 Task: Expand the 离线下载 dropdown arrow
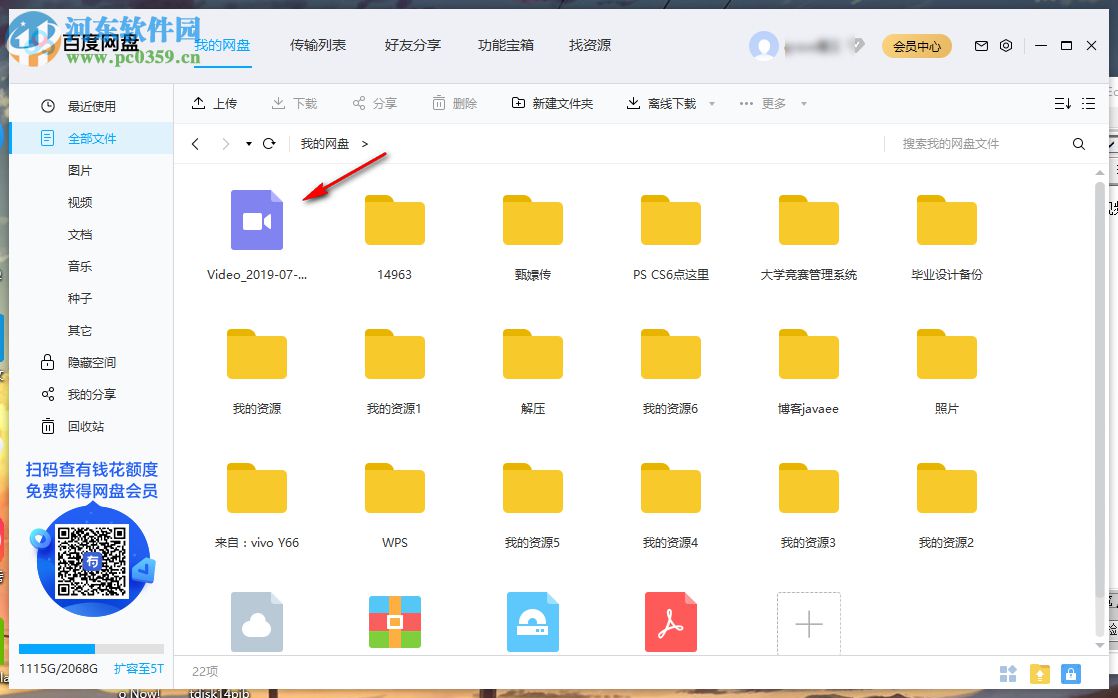[710, 103]
